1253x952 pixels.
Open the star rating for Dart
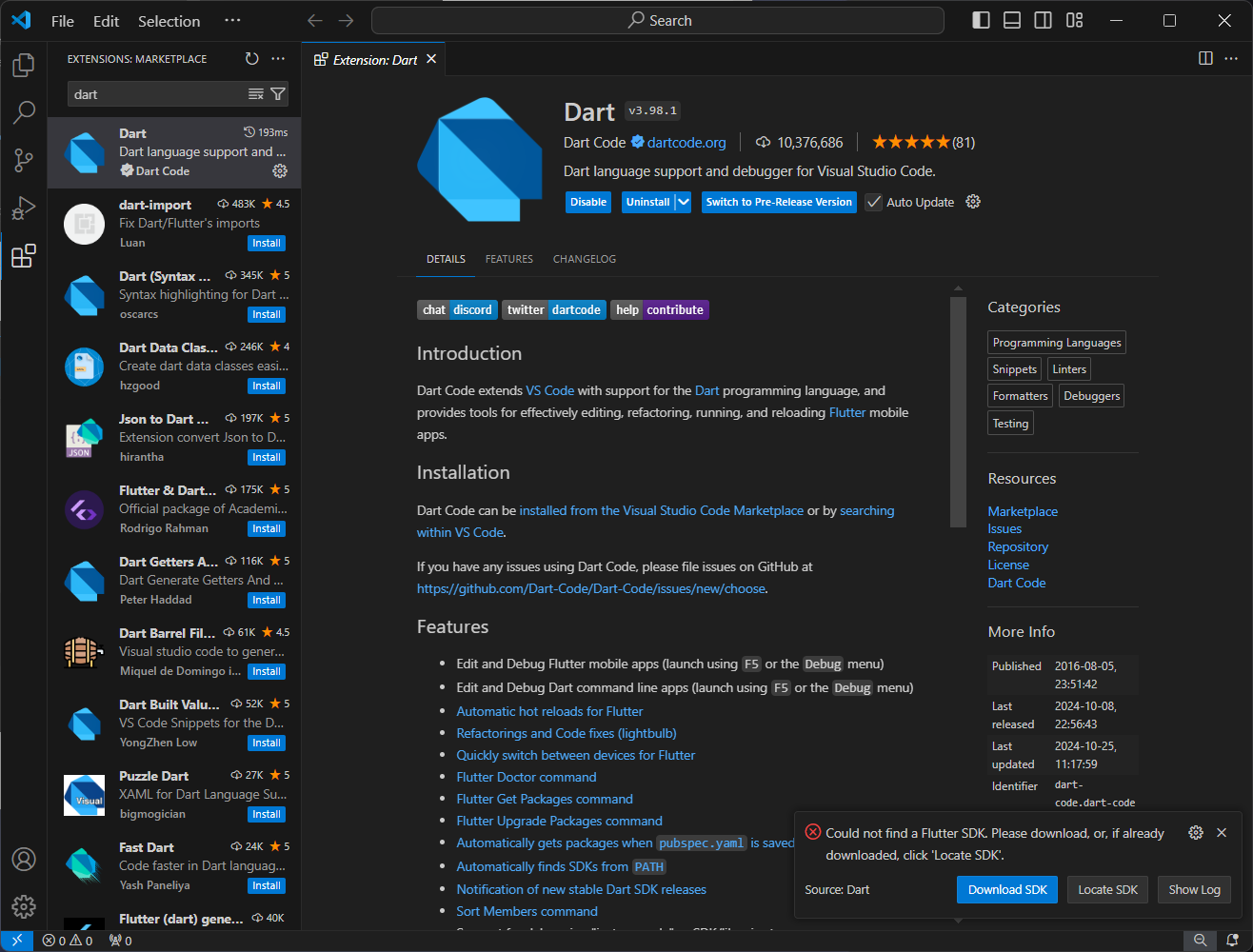point(923,143)
